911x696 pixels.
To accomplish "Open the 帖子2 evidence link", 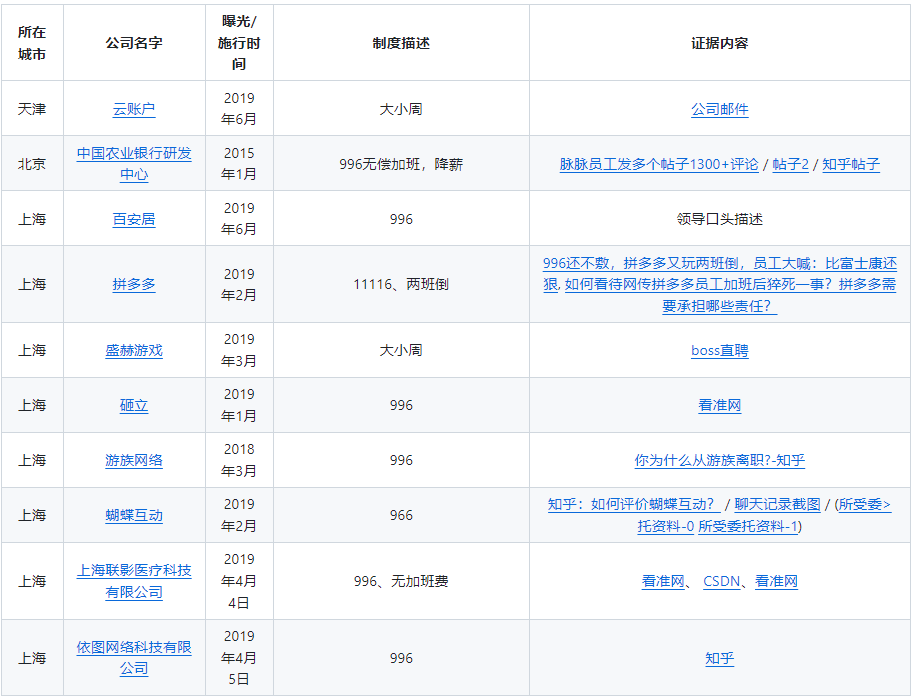I will [790, 164].
